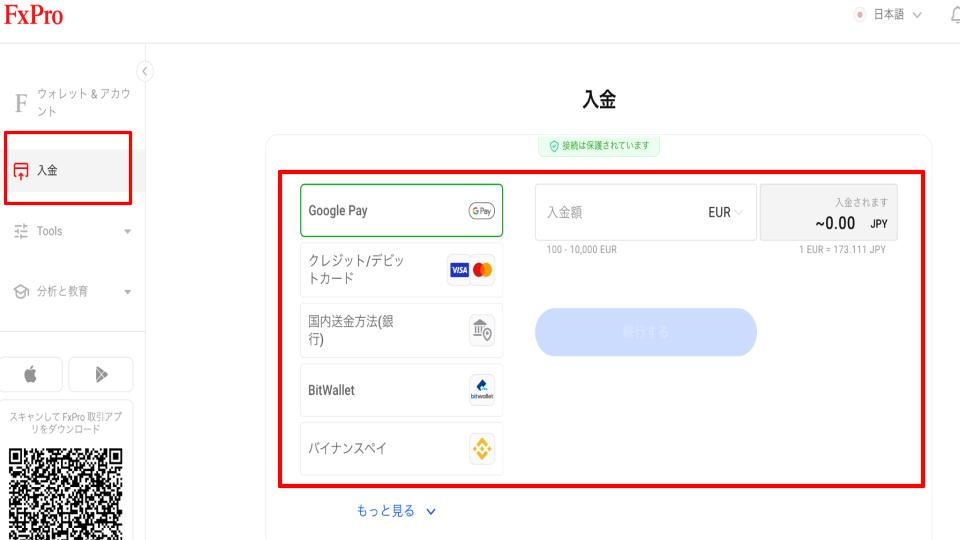Click the Google Play store button
Image resolution: width=960 pixels, height=540 pixels.
(101, 374)
